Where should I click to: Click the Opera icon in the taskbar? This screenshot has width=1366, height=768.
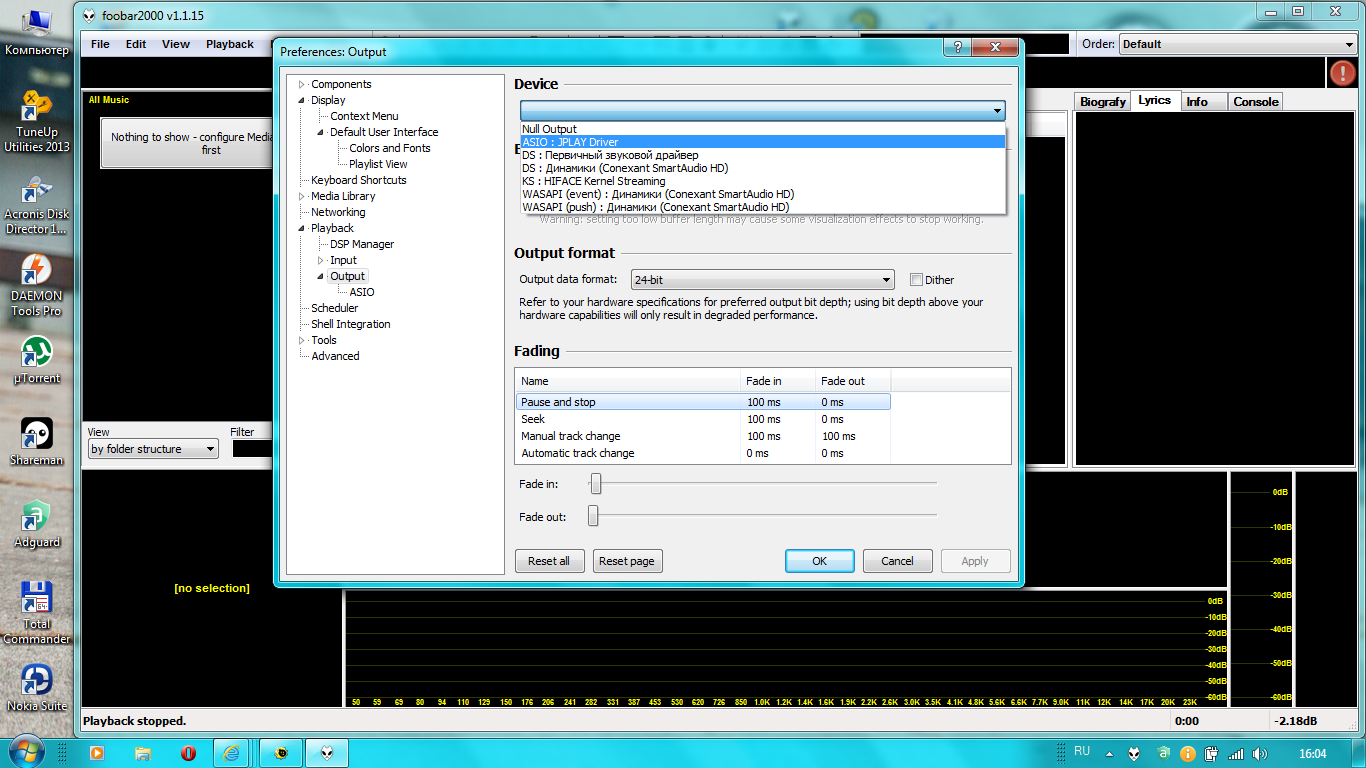(x=188, y=753)
